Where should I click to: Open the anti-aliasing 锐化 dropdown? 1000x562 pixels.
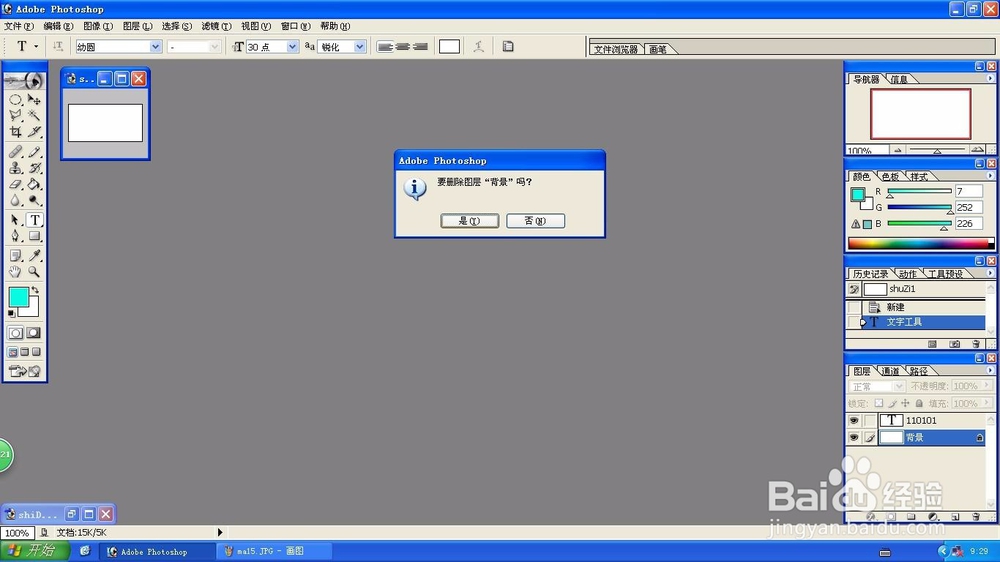point(360,47)
